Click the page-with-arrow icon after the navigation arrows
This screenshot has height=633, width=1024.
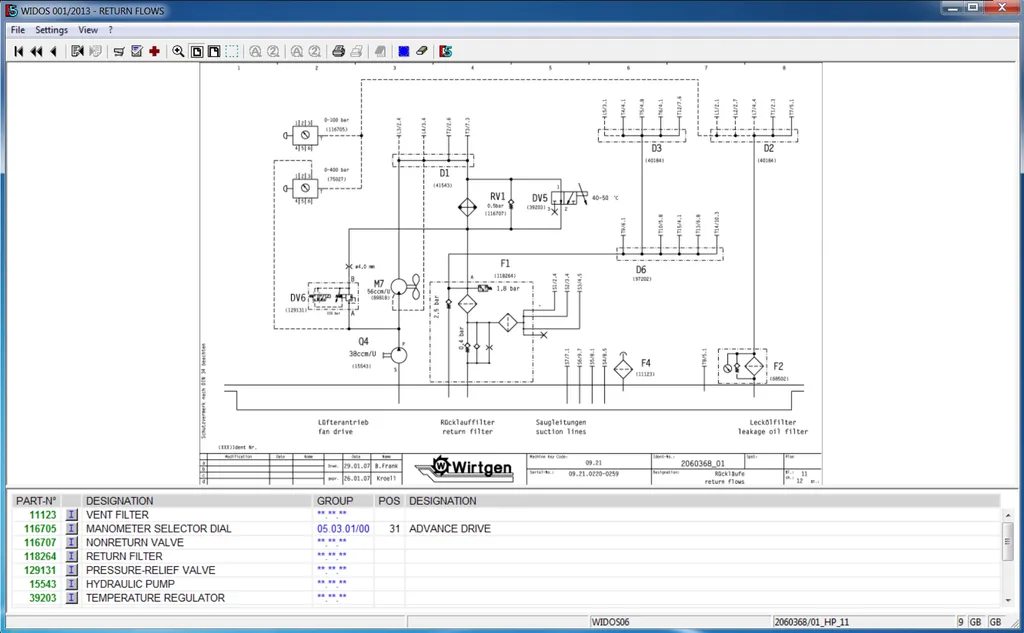click(x=77, y=51)
